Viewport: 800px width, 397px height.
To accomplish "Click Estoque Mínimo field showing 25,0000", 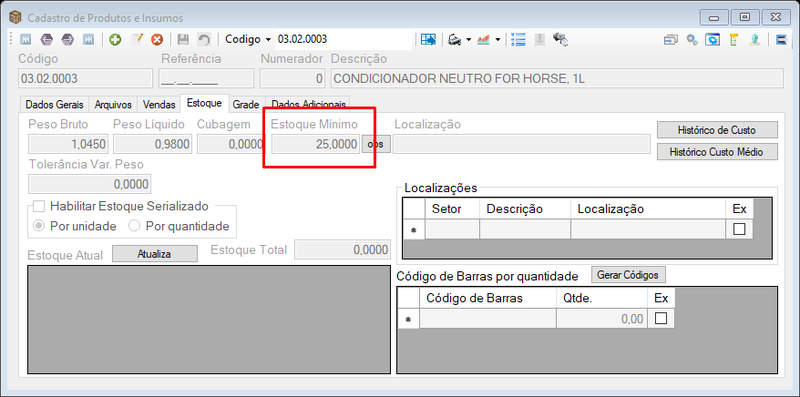I will 316,144.
